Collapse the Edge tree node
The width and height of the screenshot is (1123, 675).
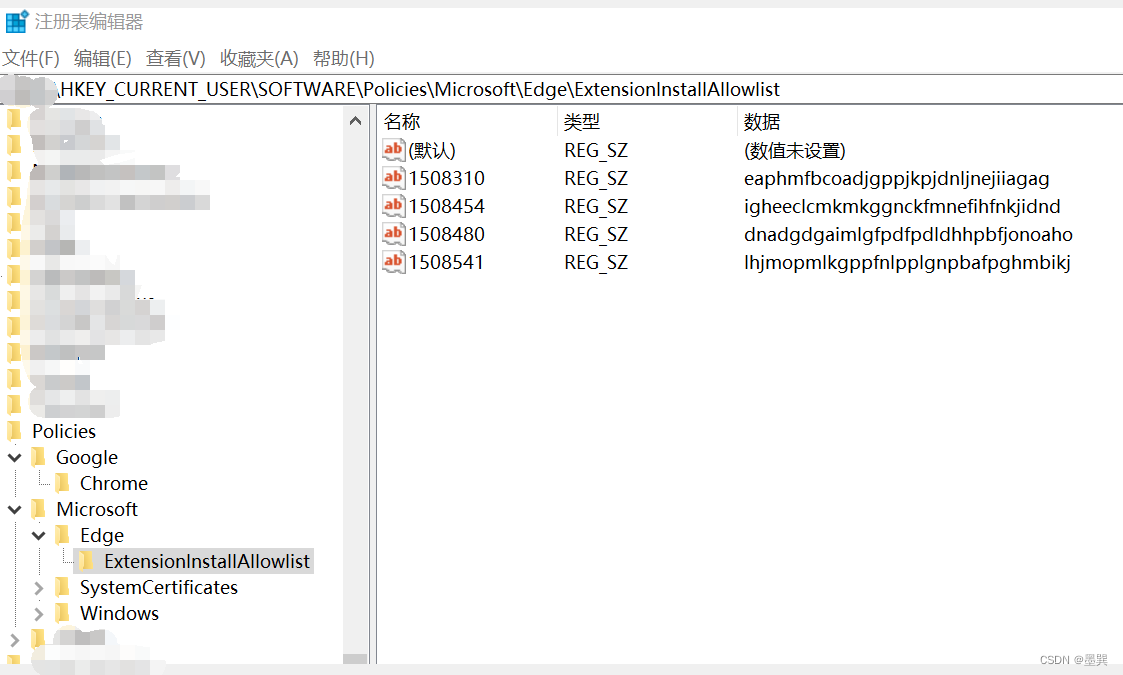(39, 535)
